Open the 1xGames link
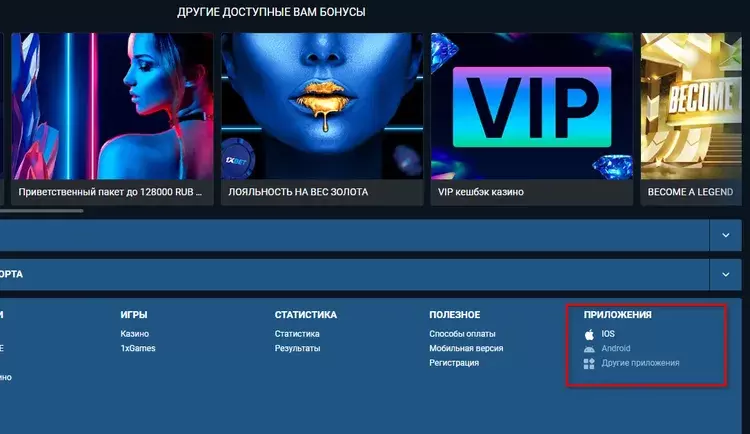 [138, 348]
